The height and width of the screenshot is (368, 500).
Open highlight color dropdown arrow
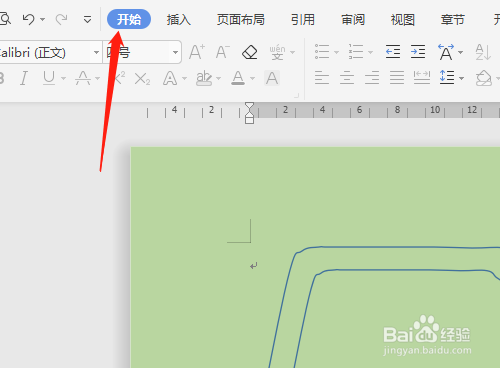point(219,79)
